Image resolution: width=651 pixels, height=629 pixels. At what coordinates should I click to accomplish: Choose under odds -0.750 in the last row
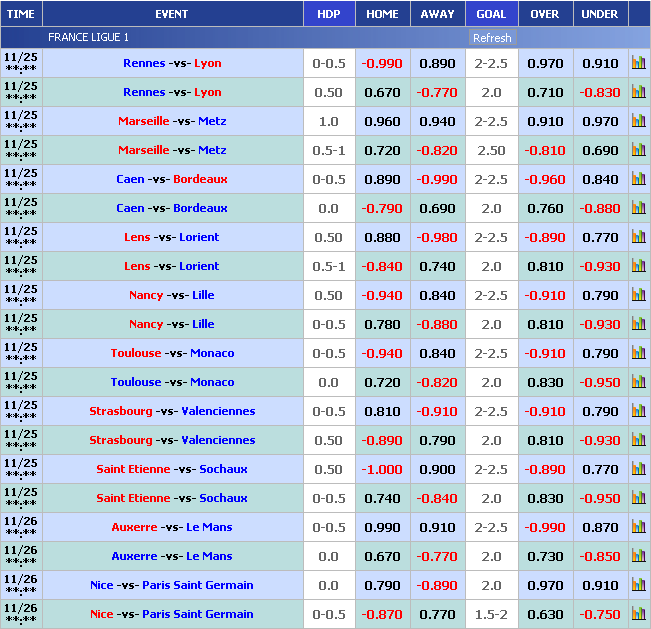pyautogui.click(x=600, y=614)
